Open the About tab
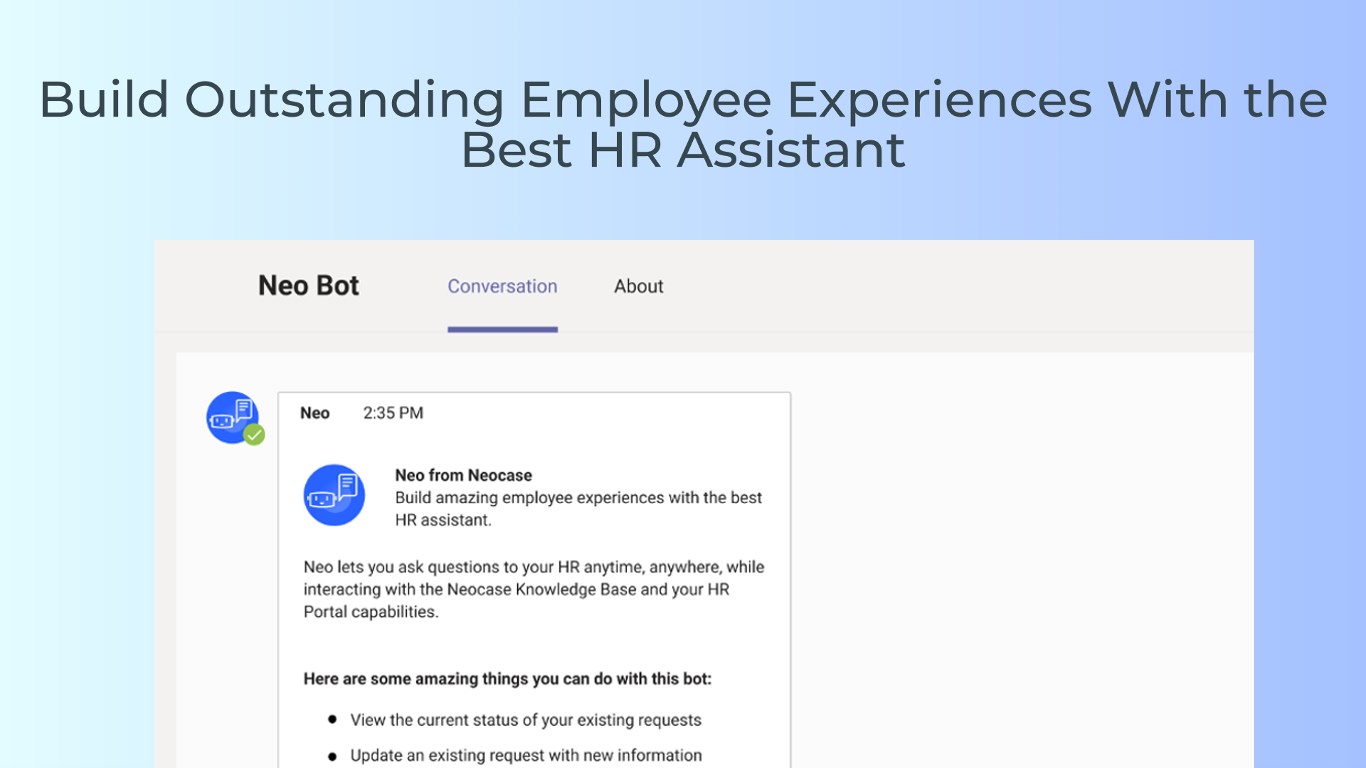This screenshot has width=1366, height=768. click(x=638, y=286)
